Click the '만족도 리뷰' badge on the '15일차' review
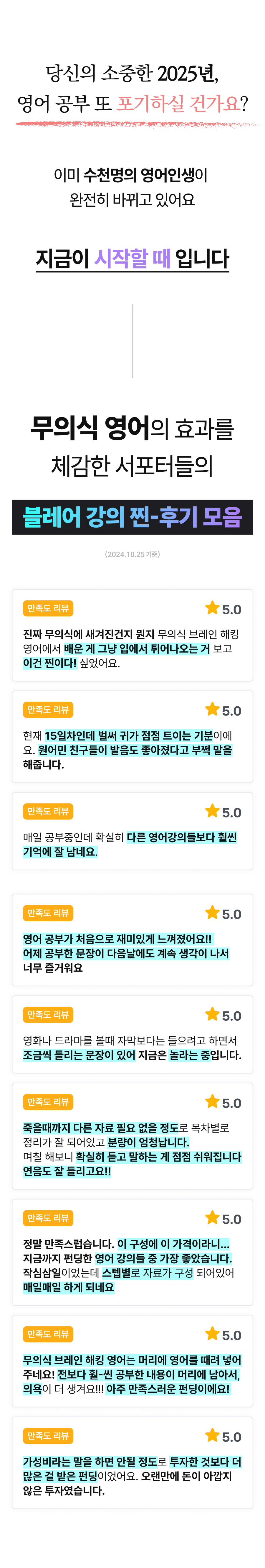Viewport: 265px width, 1568px height. (x=48, y=710)
